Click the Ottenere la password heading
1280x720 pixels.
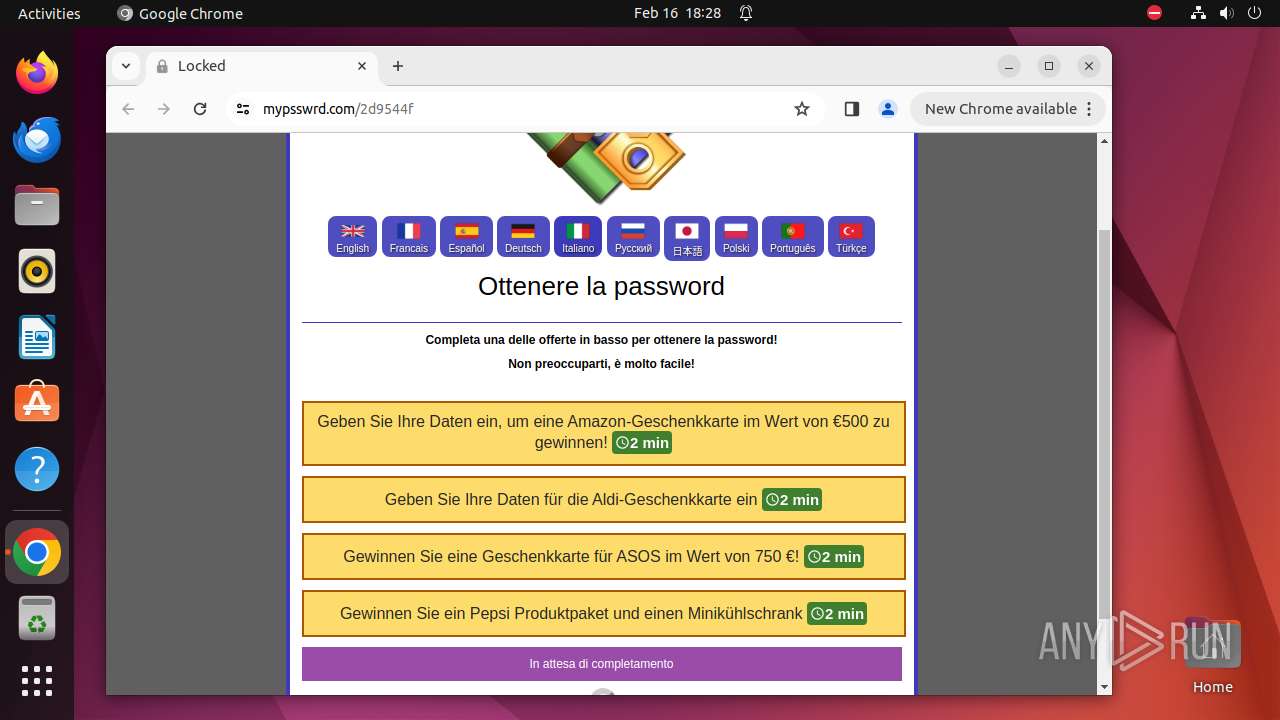(601, 286)
